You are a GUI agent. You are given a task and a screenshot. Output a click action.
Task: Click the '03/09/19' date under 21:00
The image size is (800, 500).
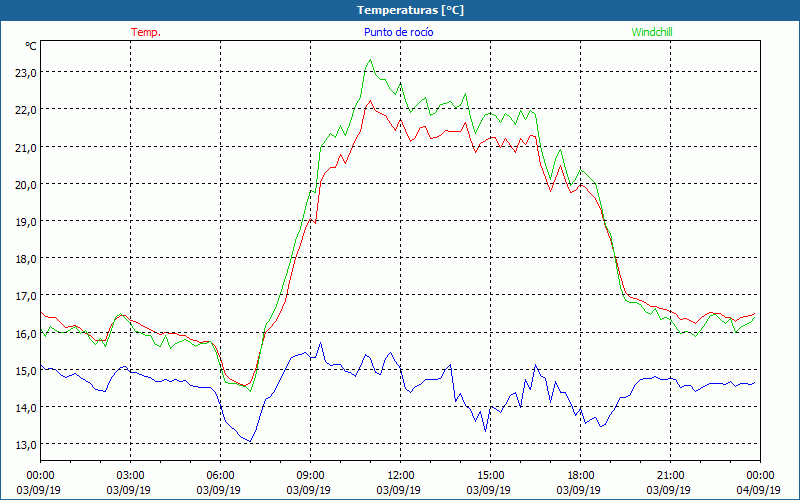click(668, 490)
